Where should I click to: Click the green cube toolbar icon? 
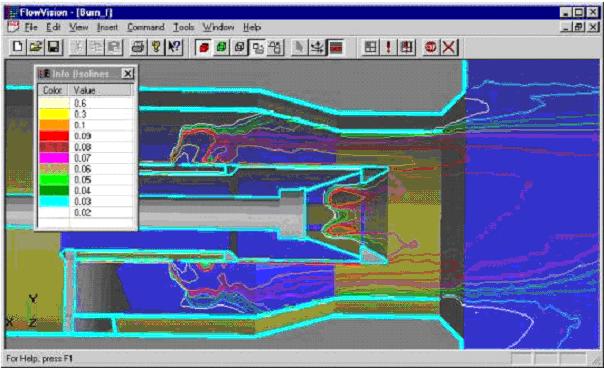[x=221, y=47]
